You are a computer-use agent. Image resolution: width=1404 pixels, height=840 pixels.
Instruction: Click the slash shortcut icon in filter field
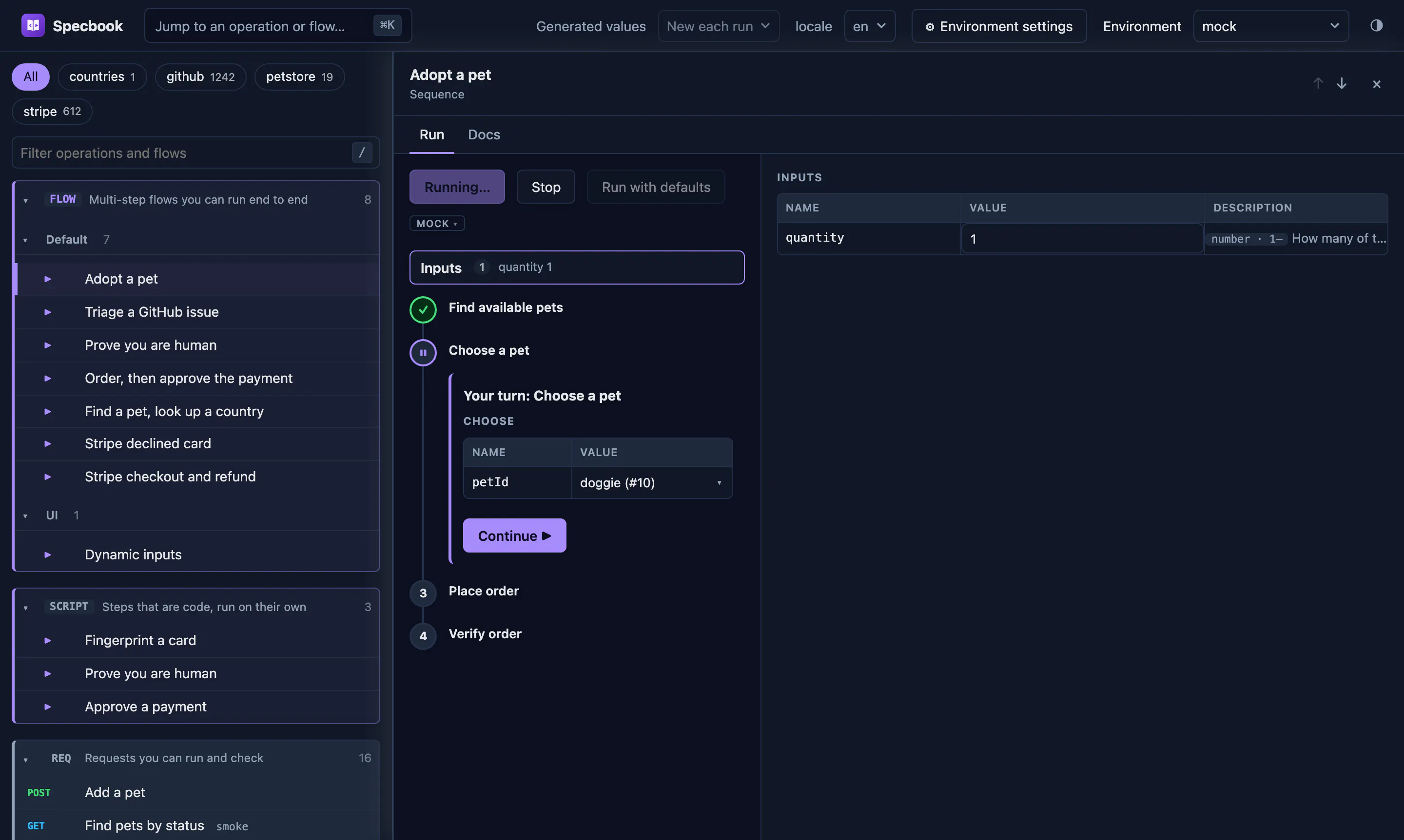point(362,153)
